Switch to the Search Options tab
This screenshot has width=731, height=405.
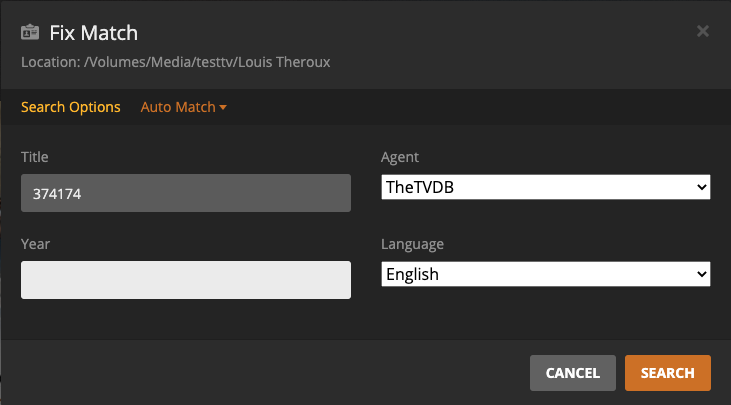pos(70,107)
